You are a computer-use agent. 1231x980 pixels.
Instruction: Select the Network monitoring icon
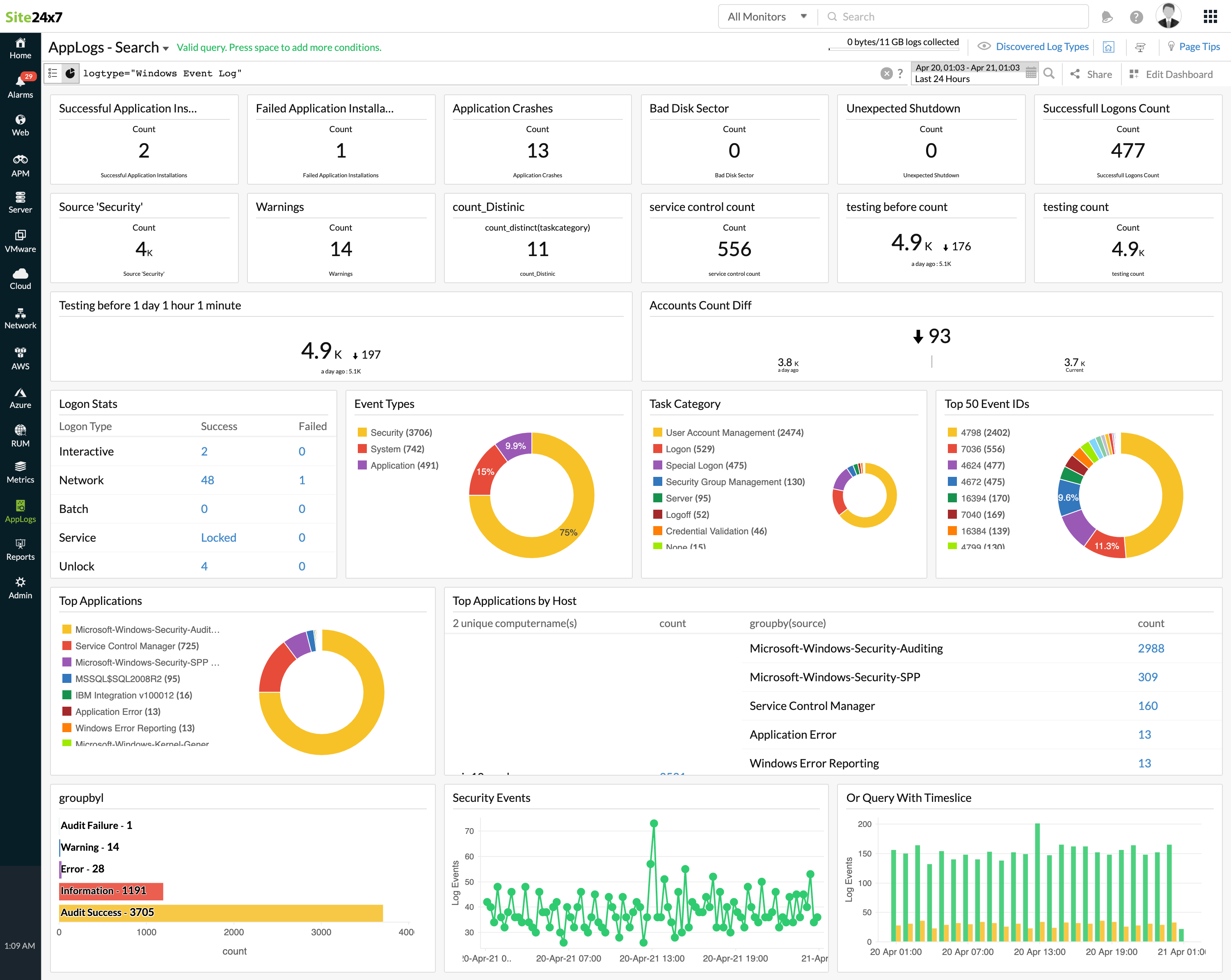(x=21, y=318)
